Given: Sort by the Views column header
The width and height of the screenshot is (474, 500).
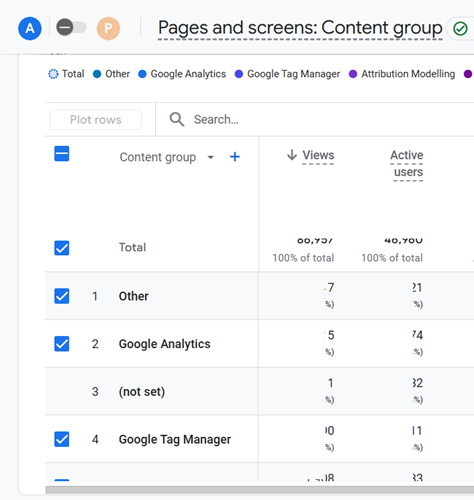Looking at the screenshot, I should 318,155.
